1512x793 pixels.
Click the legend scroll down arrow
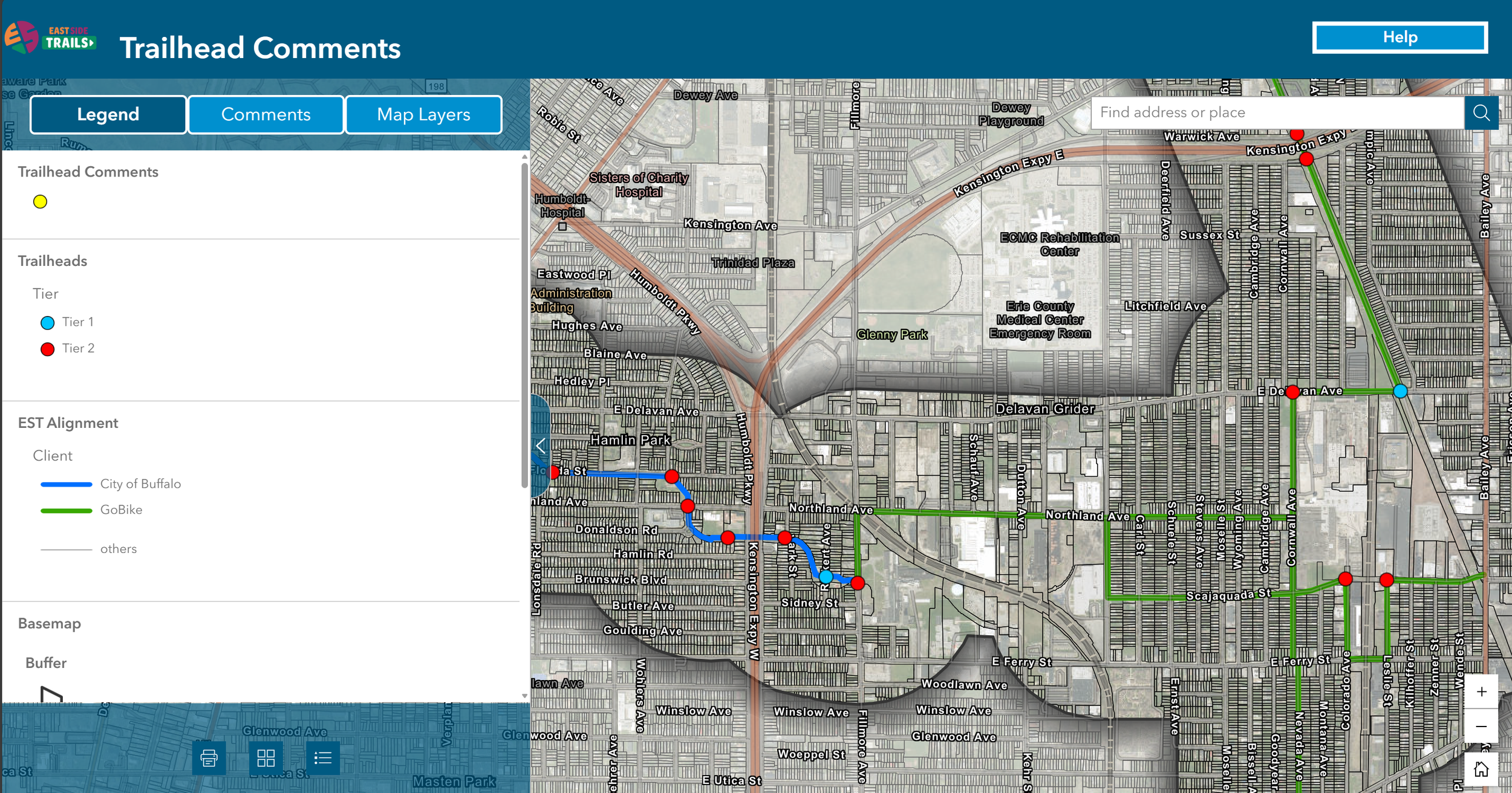point(524,696)
